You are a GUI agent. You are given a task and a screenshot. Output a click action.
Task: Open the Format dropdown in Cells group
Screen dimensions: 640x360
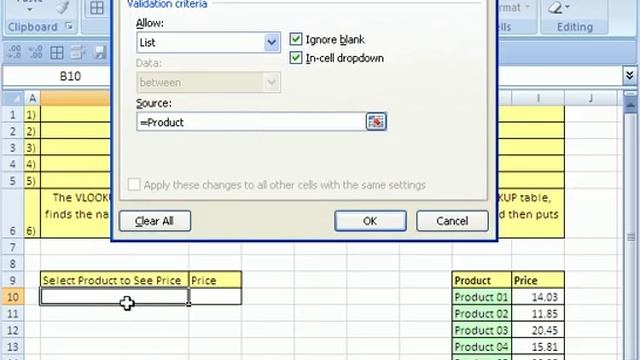coord(527,7)
